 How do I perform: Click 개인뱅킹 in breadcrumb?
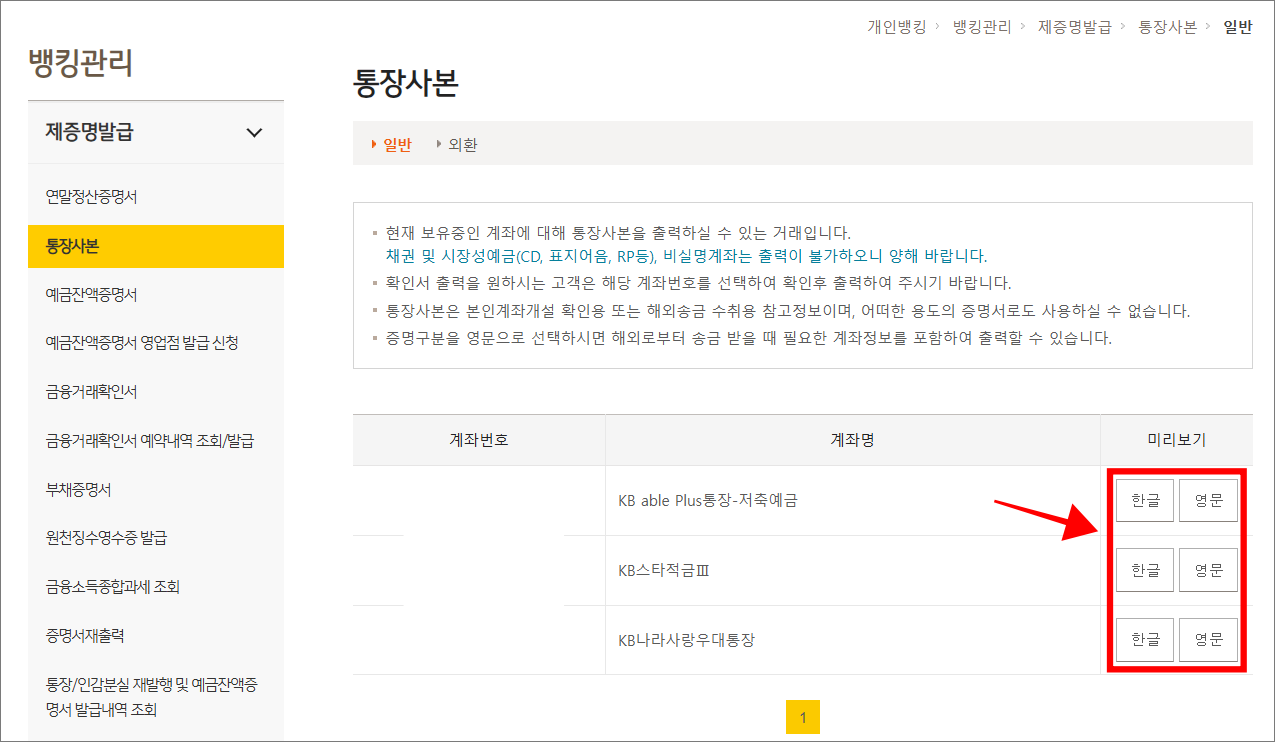(x=896, y=27)
